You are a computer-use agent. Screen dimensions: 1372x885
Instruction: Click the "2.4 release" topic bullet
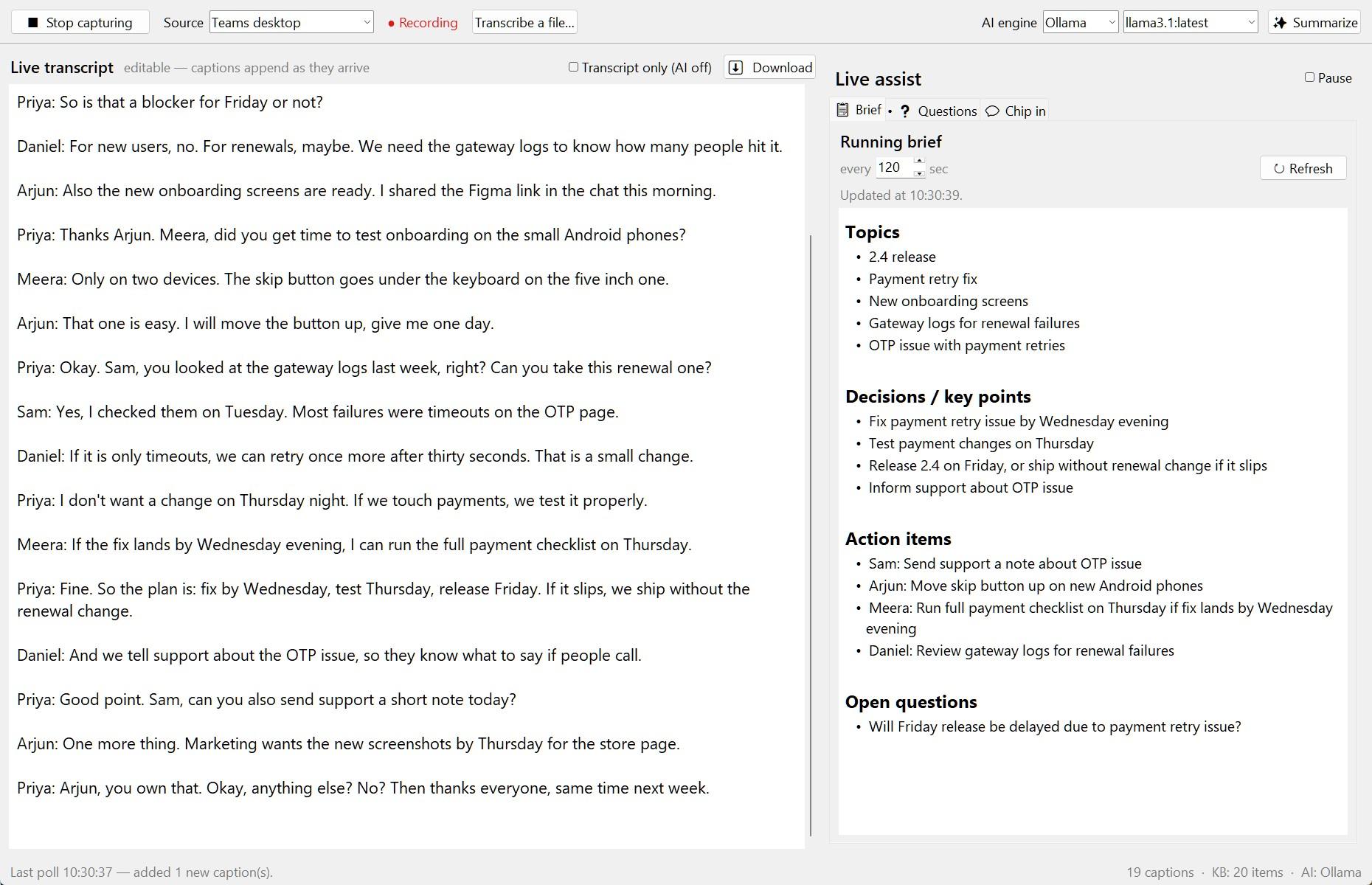point(902,257)
